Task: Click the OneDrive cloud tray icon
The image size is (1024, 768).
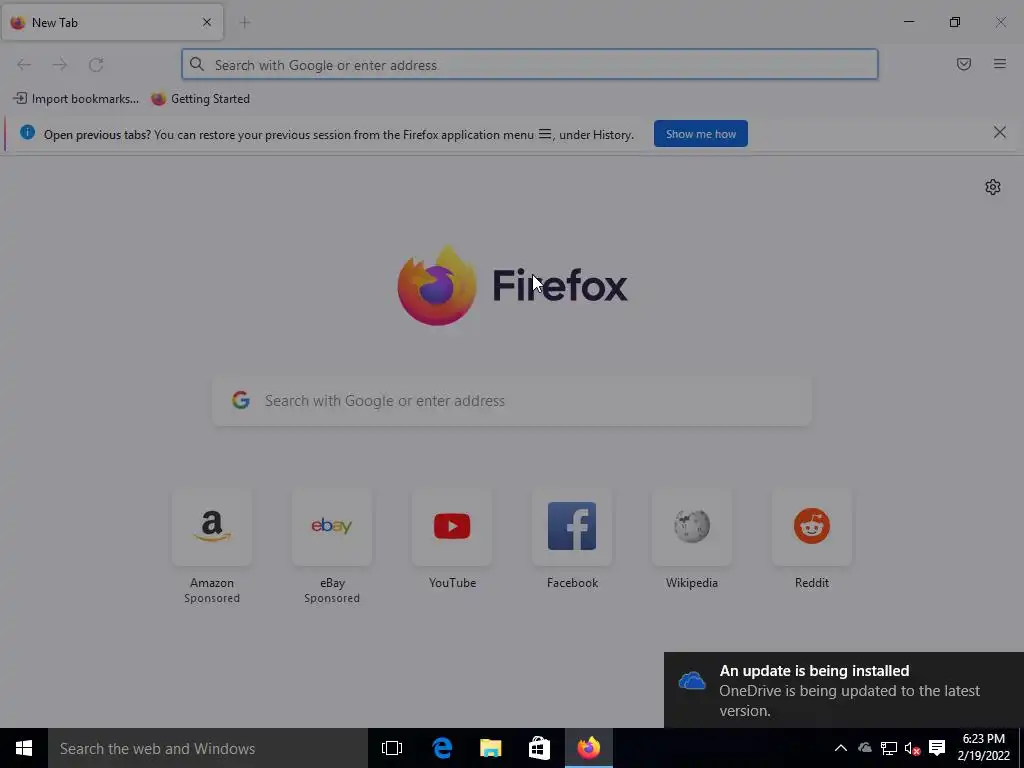Action: [865, 748]
